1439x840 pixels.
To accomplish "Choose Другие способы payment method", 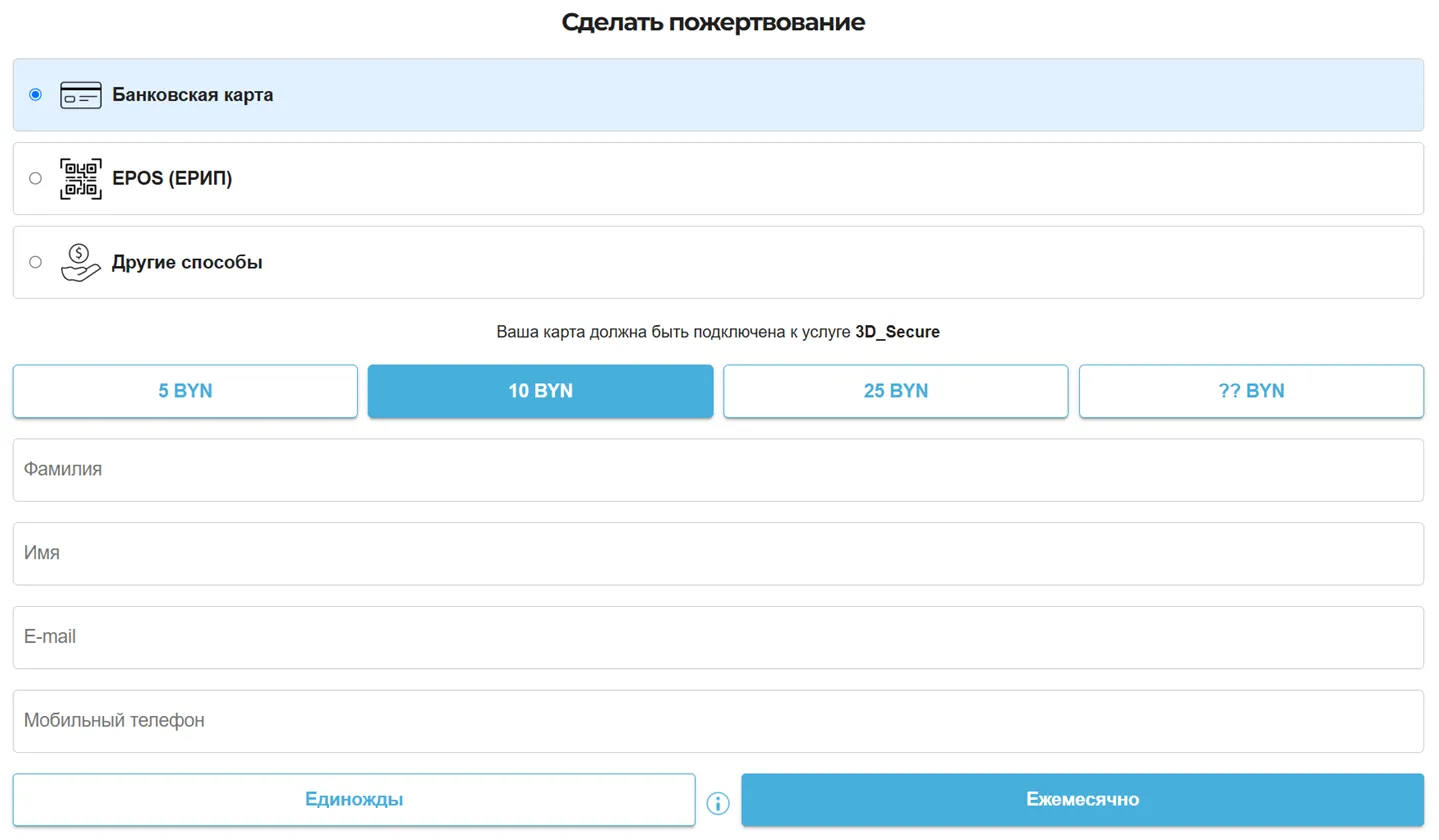I will (35, 262).
